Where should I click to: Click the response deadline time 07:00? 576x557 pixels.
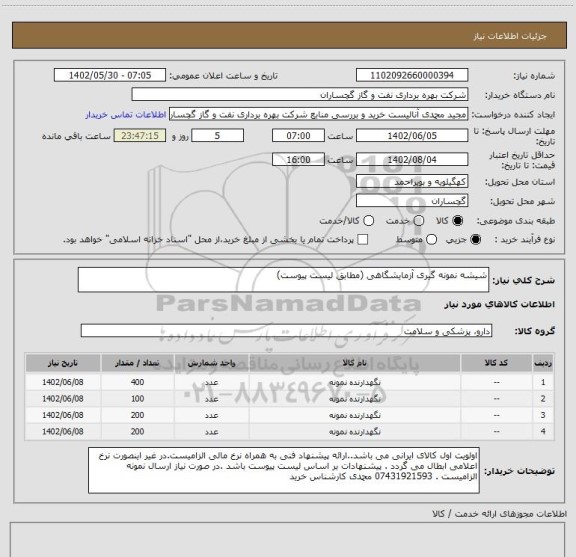point(298,136)
